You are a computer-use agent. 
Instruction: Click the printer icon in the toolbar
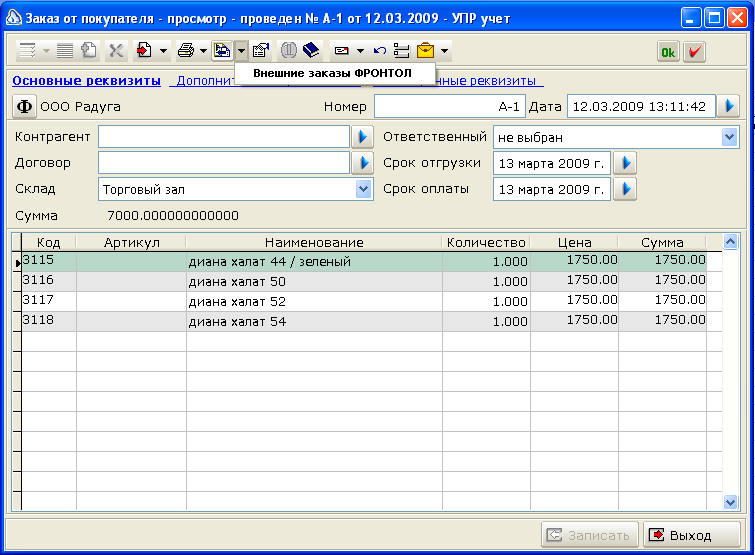[x=186, y=50]
